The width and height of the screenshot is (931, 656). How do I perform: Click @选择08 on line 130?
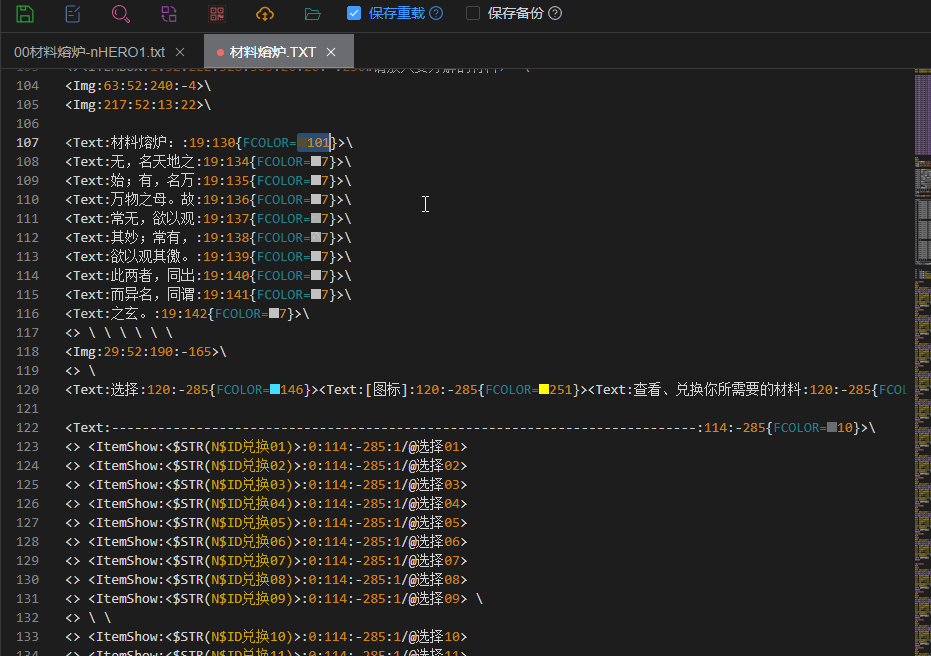(434, 579)
